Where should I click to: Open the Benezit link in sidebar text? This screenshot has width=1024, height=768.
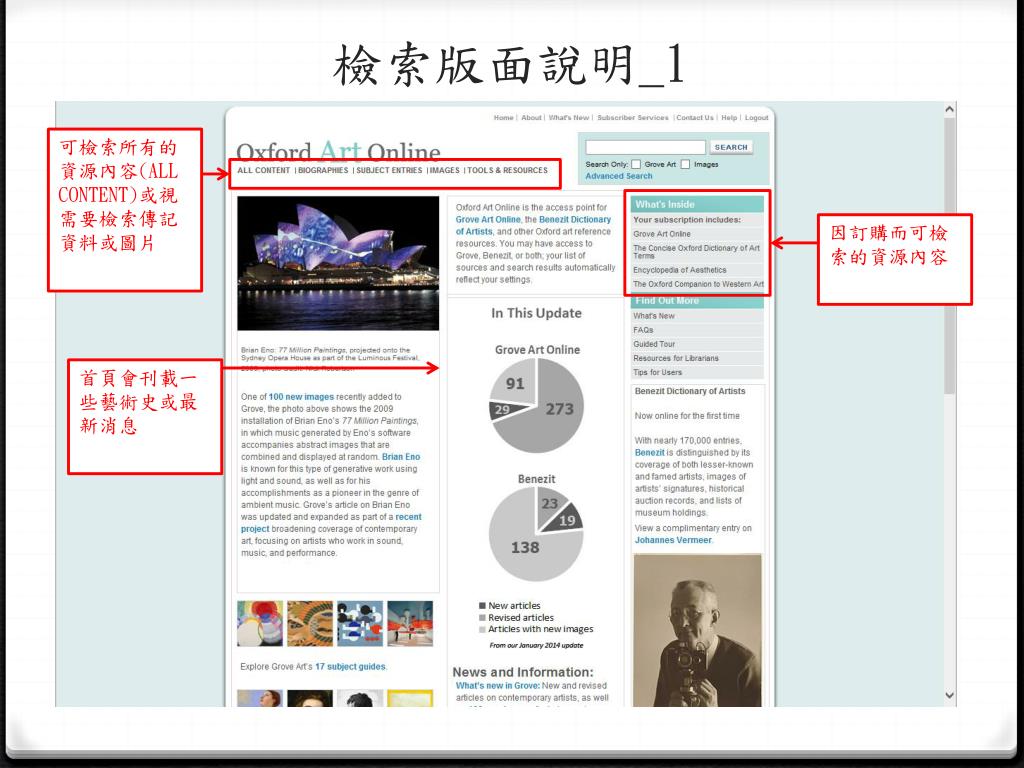(x=649, y=453)
